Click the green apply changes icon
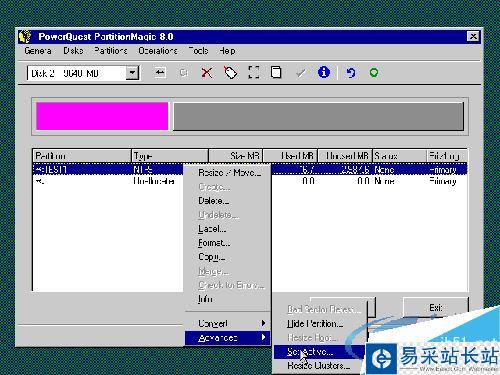This screenshot has width=500, height=375. pyautogui.click(x=374, y=72)
